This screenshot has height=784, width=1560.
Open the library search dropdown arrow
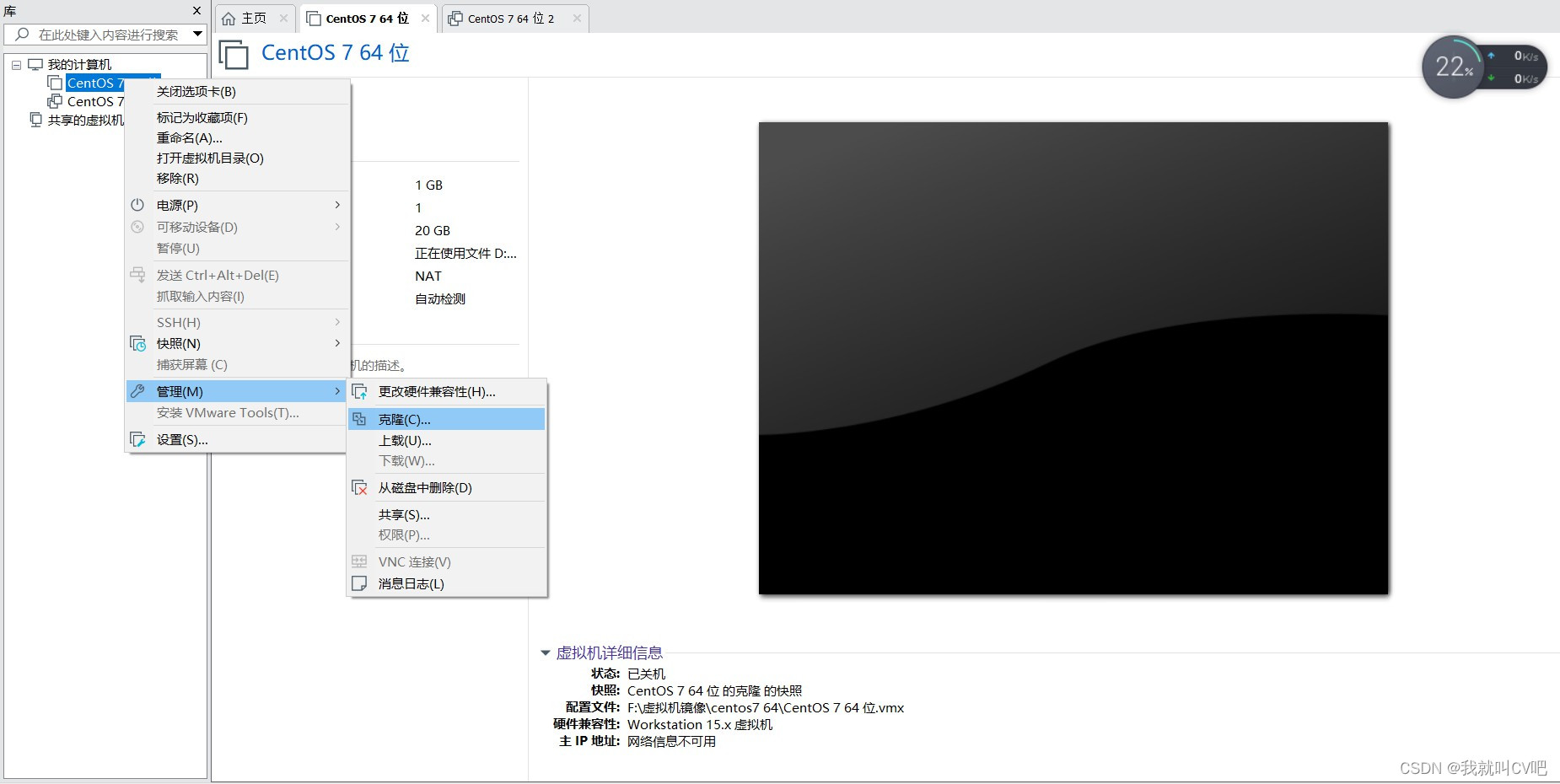tap(198, 35)
